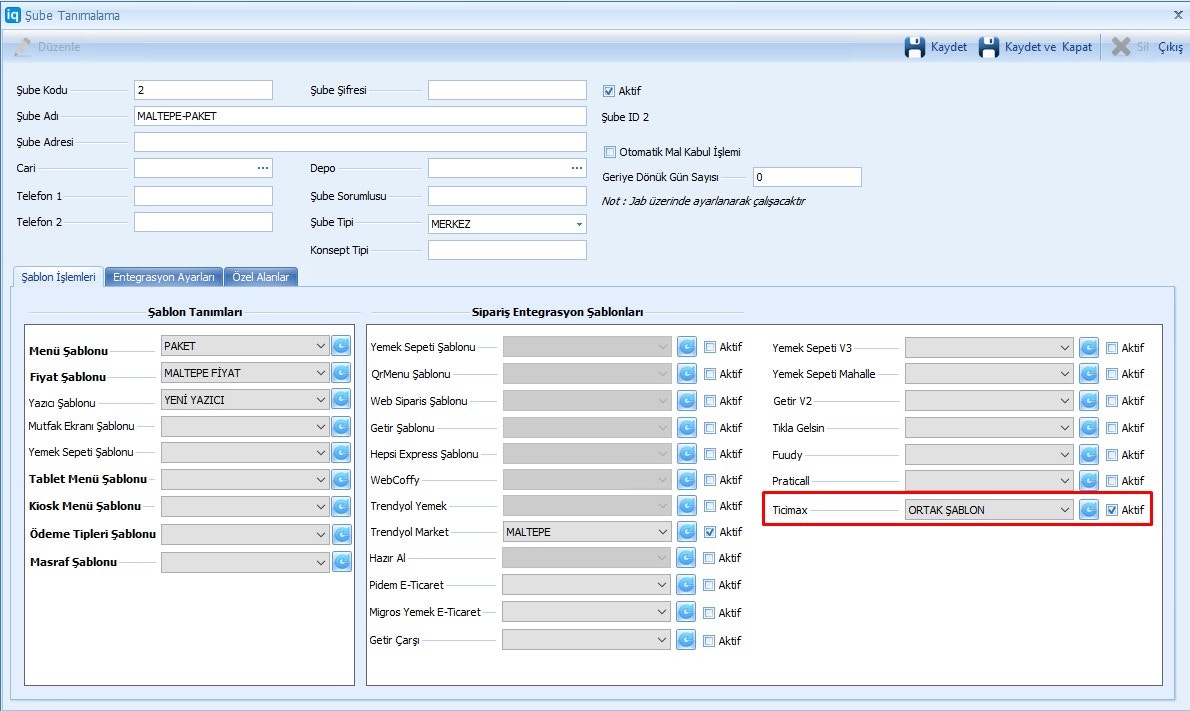The image size is (1190, 711).
Task: Click the blue icon in the Web Siparis Şablonu row
Action: pos(687,401)
